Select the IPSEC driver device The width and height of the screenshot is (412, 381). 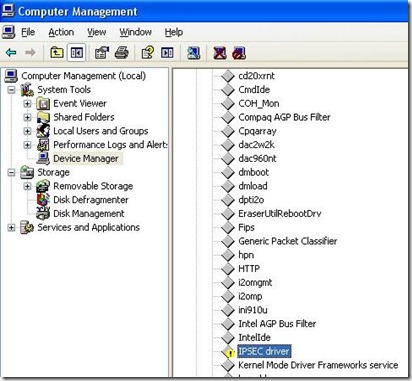click(264, 351)
